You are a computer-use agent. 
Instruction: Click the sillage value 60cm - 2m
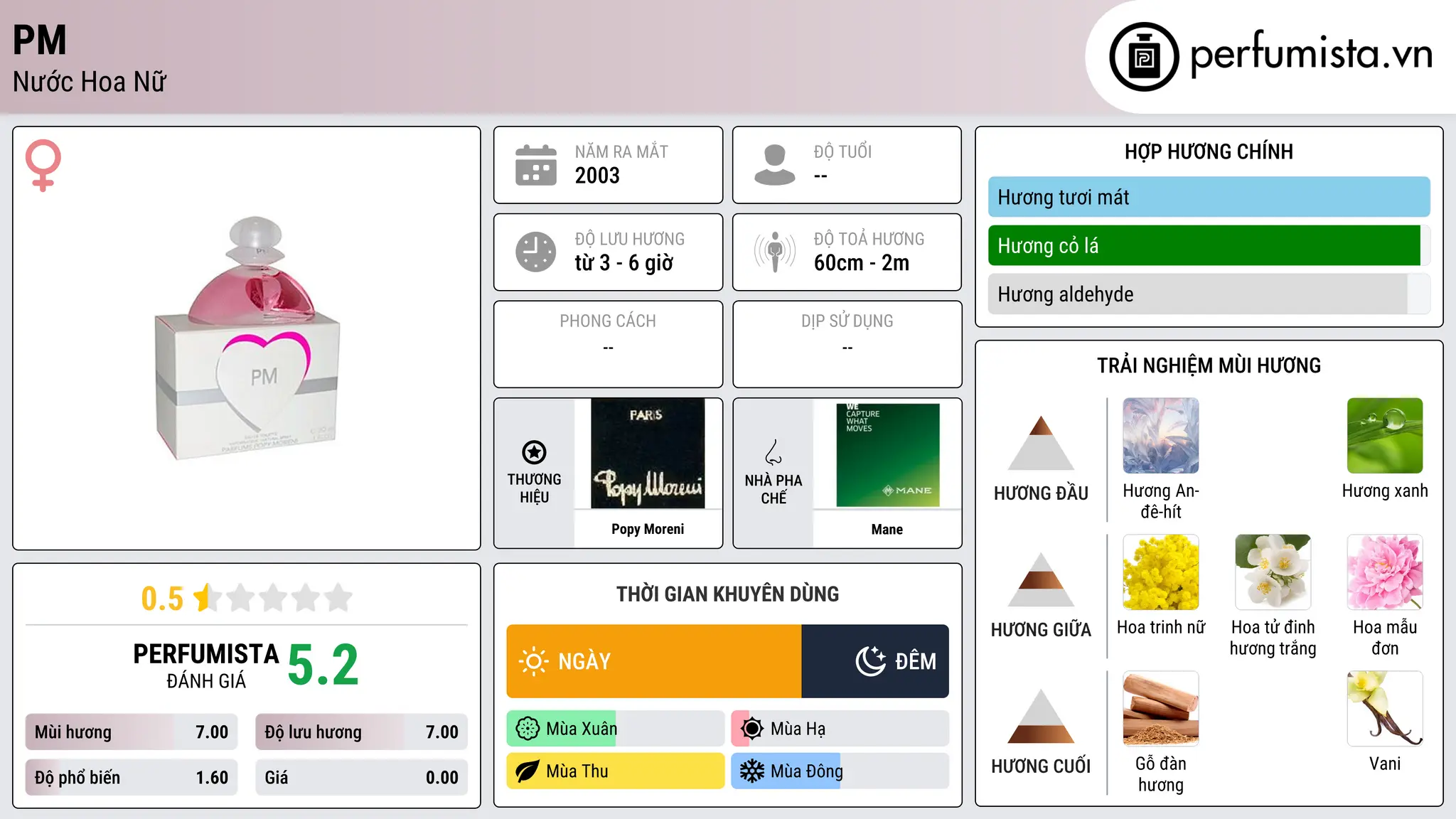click(862, 263)
